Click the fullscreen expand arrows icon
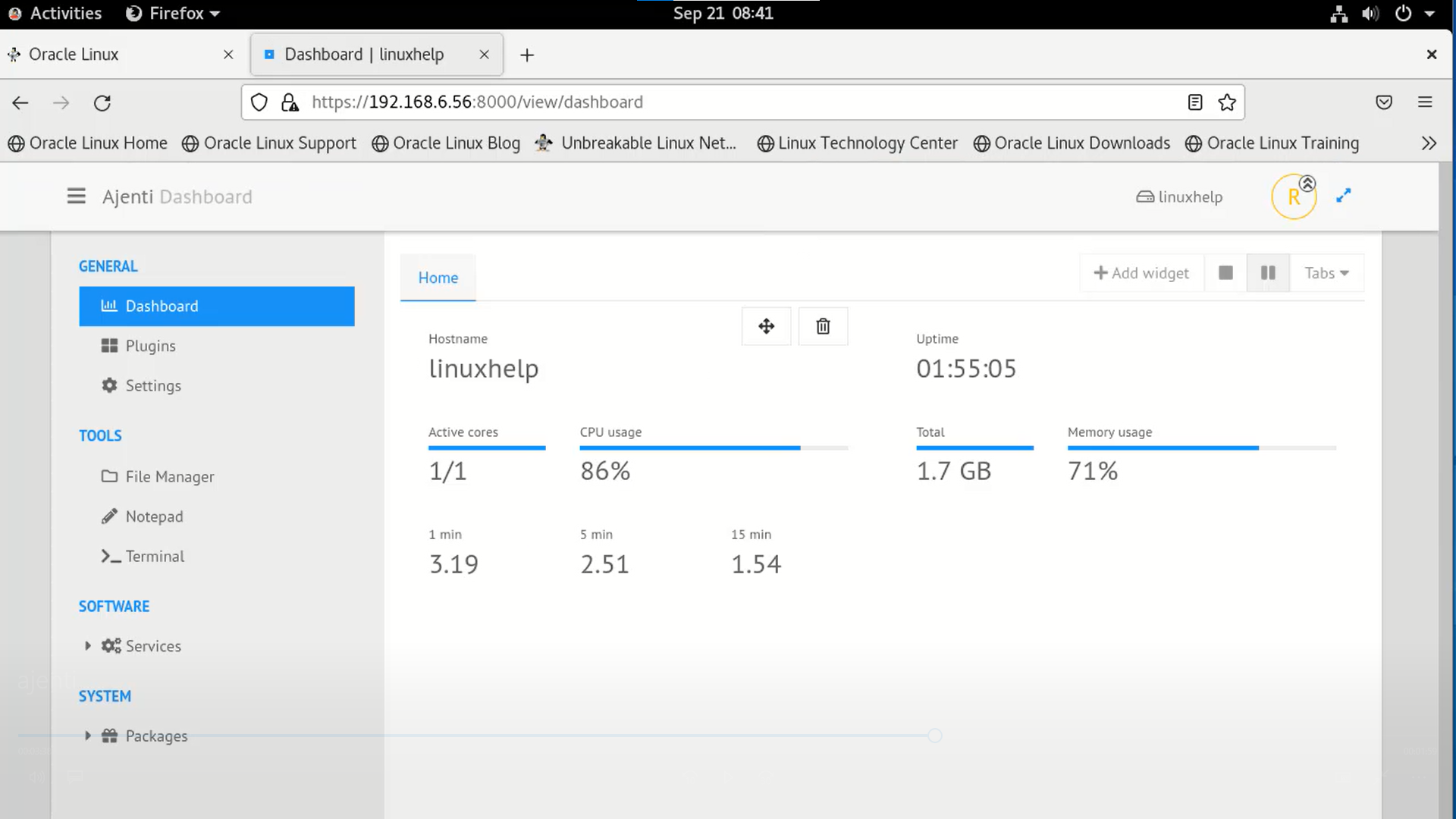This screenshot has width=1456, height=819. click(x=1343, y=196)
